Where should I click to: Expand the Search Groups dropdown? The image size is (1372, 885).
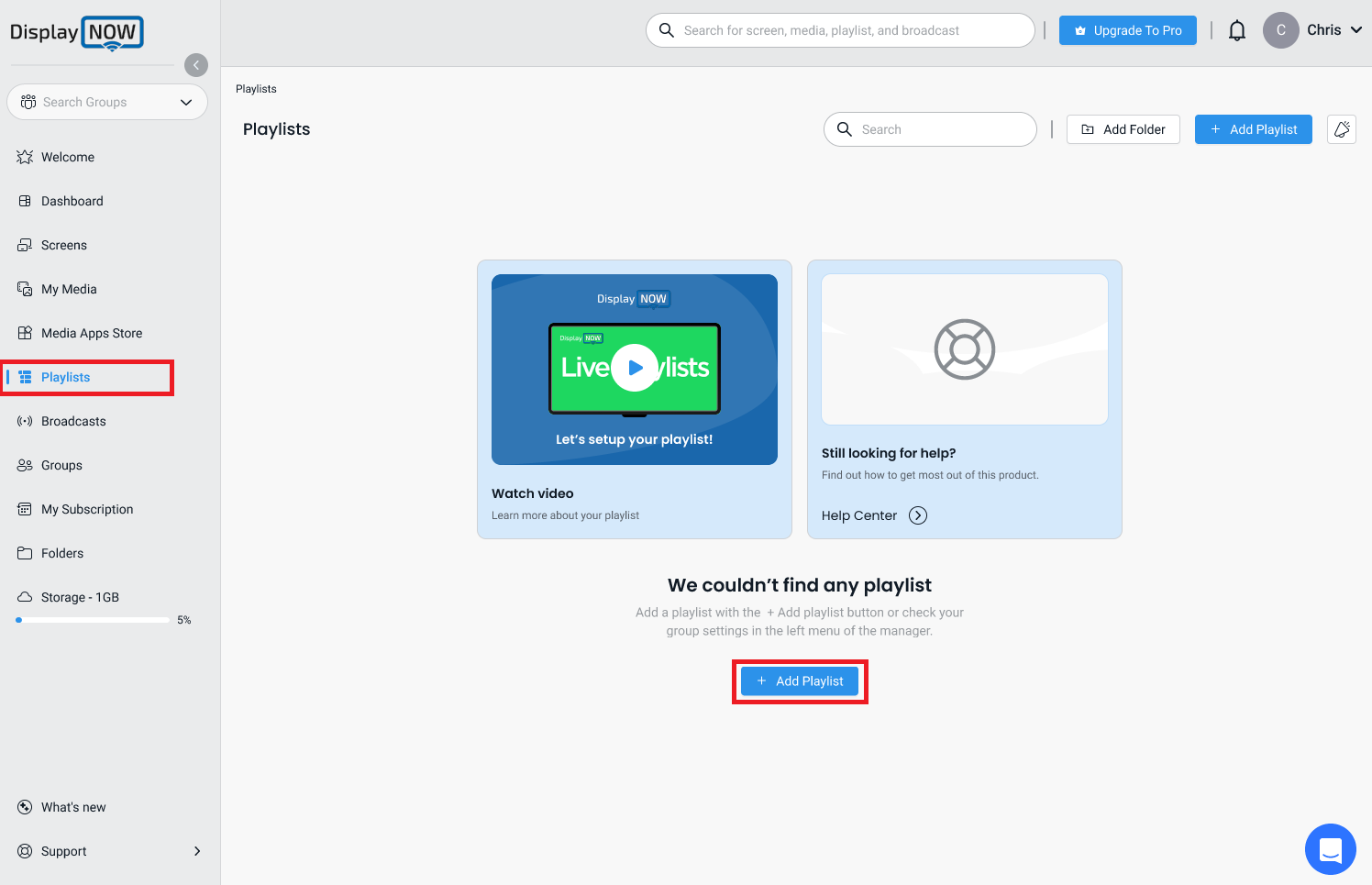185,102
